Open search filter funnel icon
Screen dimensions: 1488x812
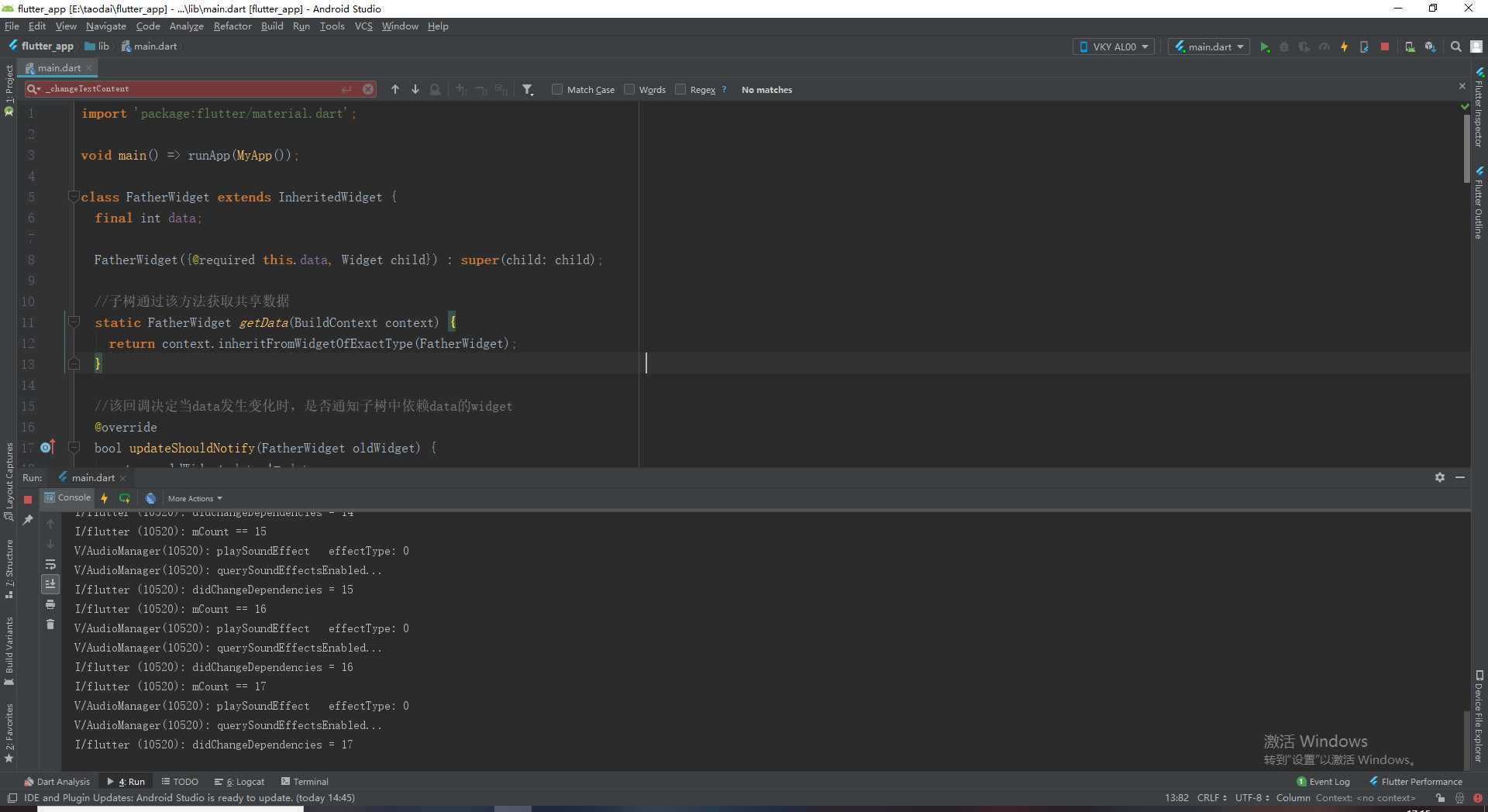coord(528,90)
